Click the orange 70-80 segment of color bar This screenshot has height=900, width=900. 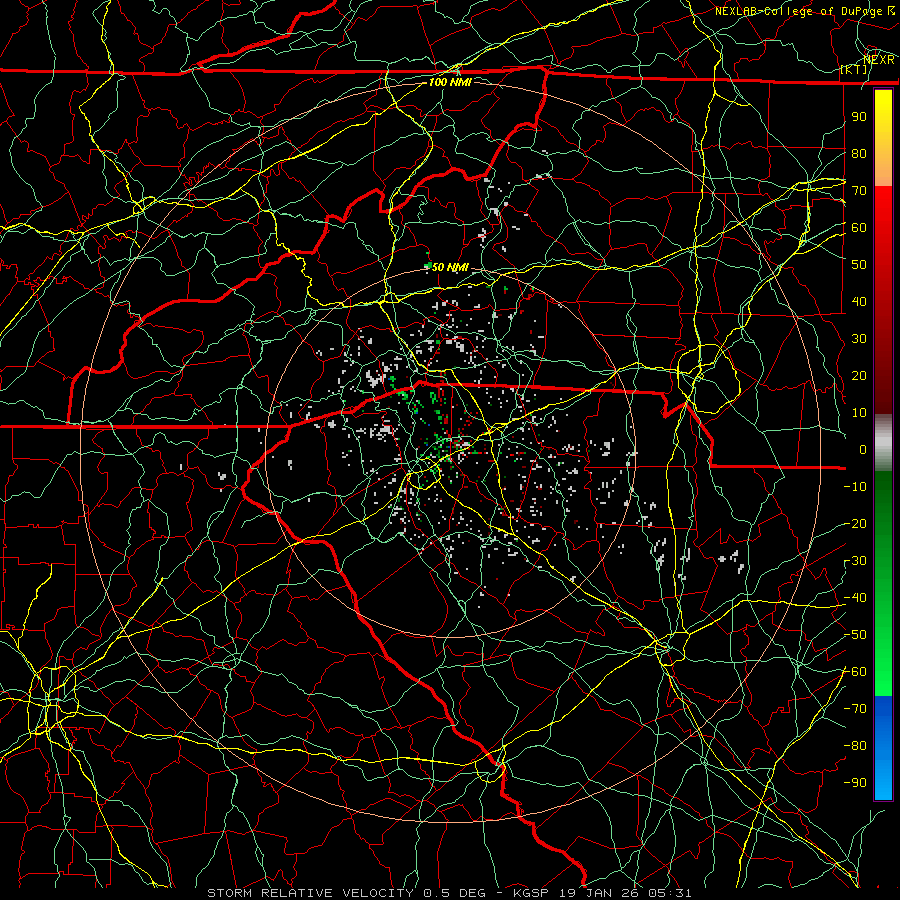[x=883, y=170]
